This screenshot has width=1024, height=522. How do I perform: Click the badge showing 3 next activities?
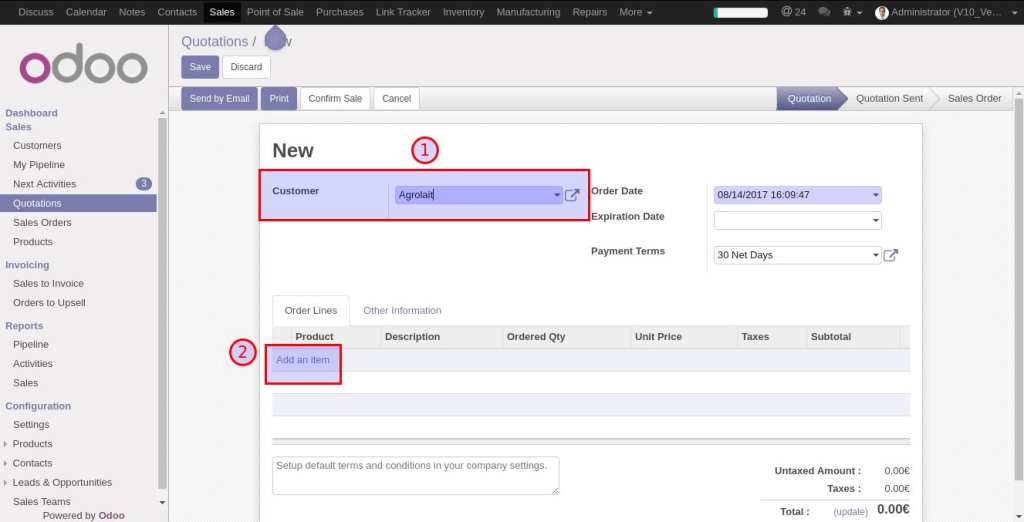(x=143, y=184)
